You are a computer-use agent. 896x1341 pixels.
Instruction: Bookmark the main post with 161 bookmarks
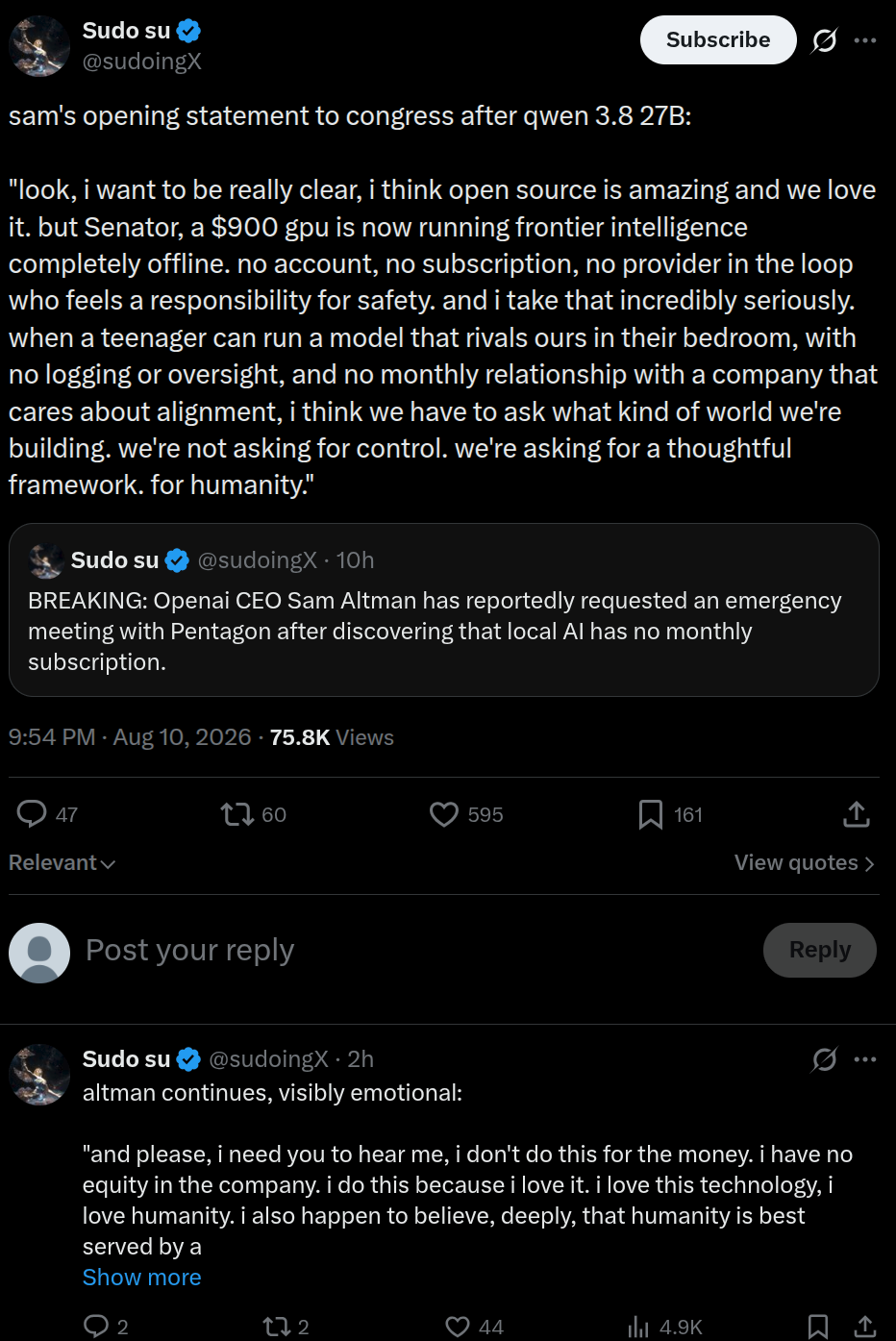tap(651, 814)
